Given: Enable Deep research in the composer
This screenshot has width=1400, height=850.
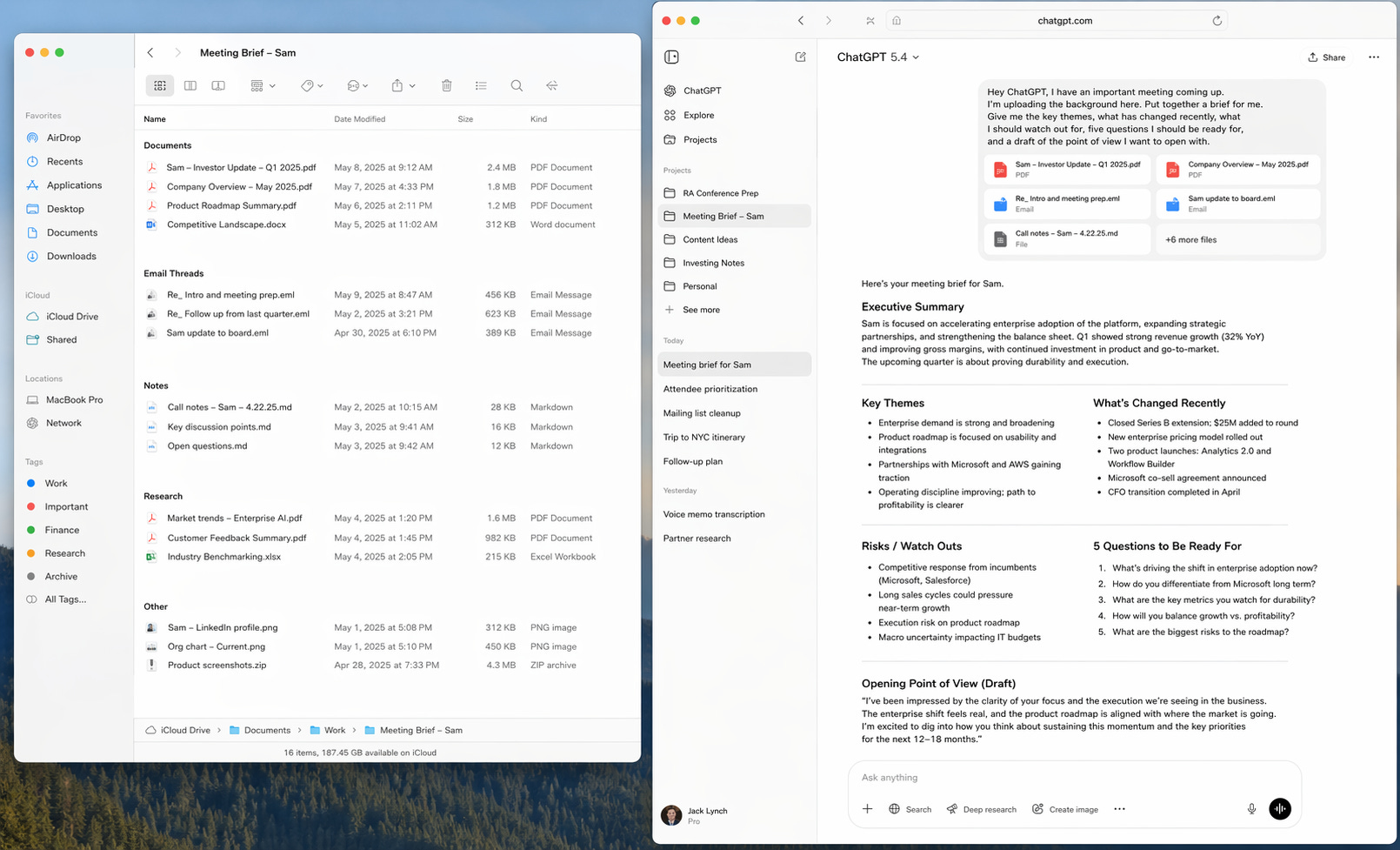Looking at the screenshot, I should click(981, 809).
